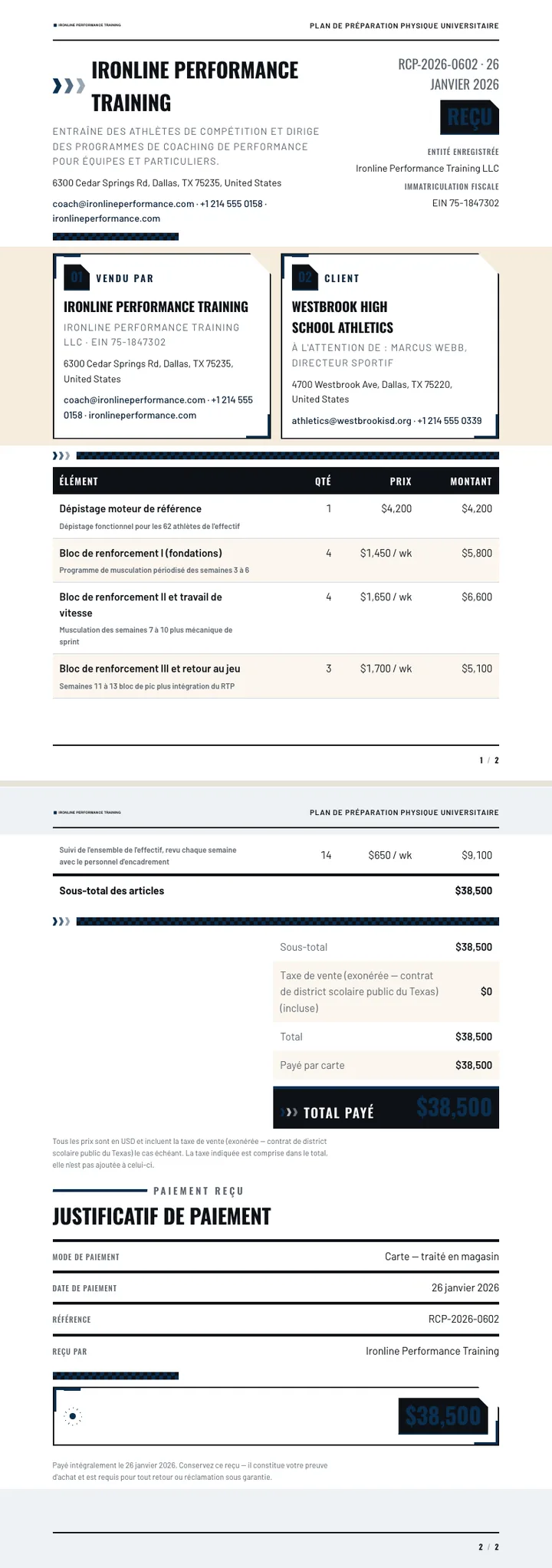The image size is (552, 1568).
Task: Click the 01 badge next to Vendu Par
Action: pos(77,278)
